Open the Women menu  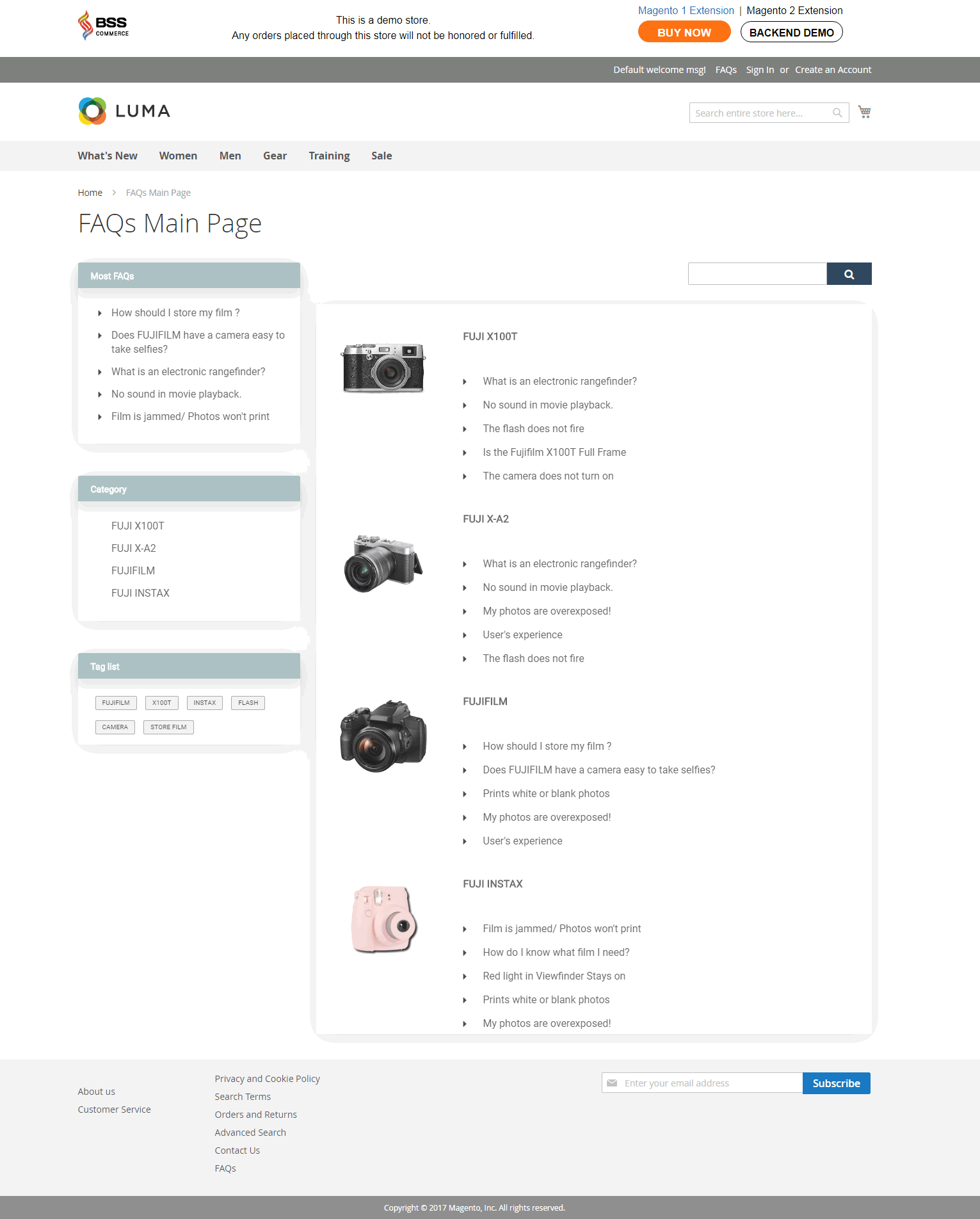pyautogui.click(x=178, y=156)
